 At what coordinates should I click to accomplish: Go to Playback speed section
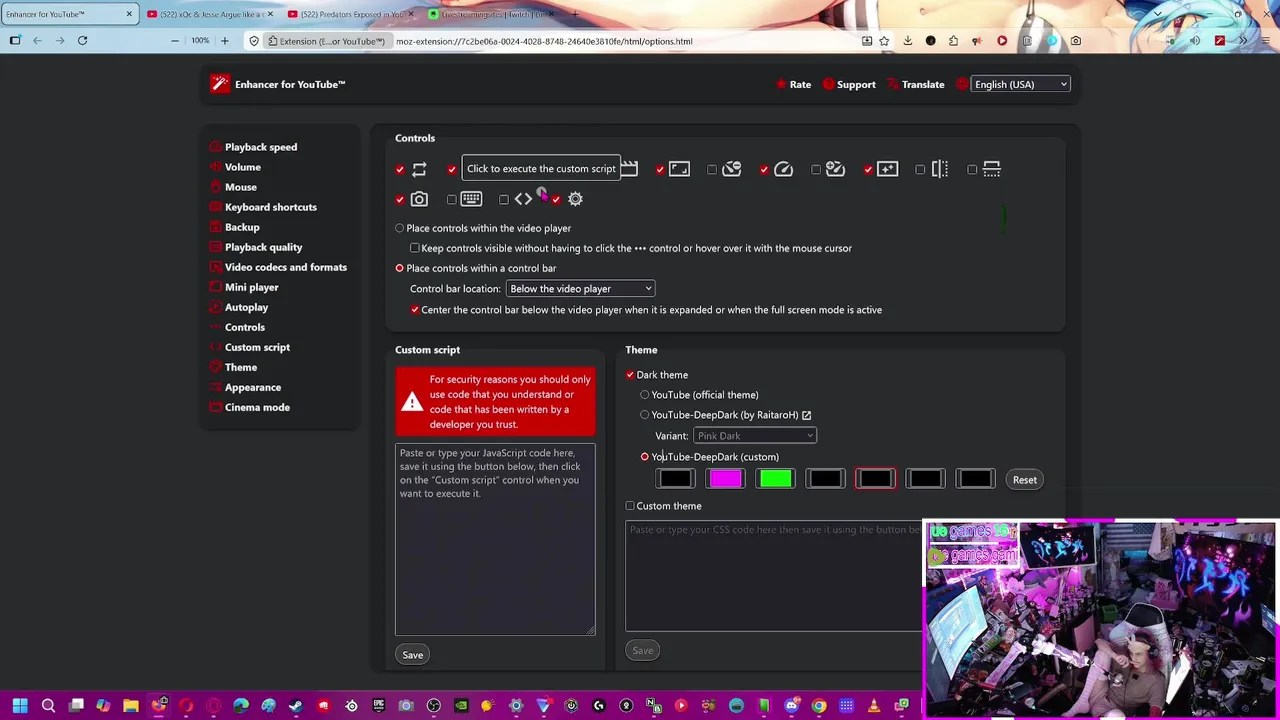261,147
